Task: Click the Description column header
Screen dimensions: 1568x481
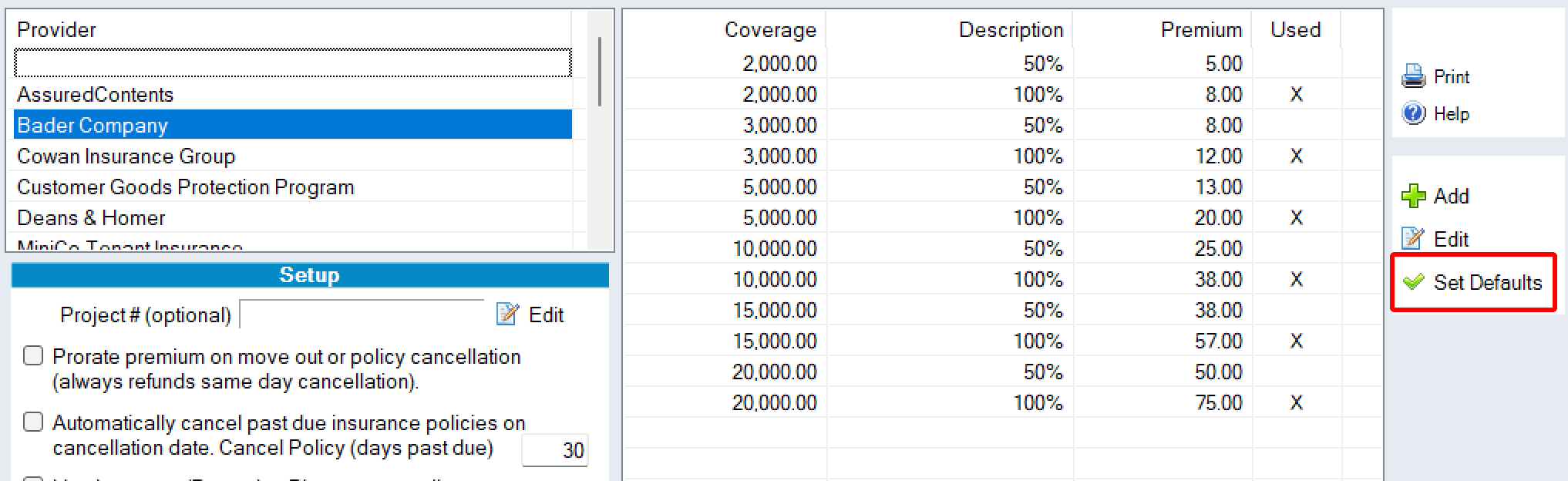Action: (x=950, y=29)
